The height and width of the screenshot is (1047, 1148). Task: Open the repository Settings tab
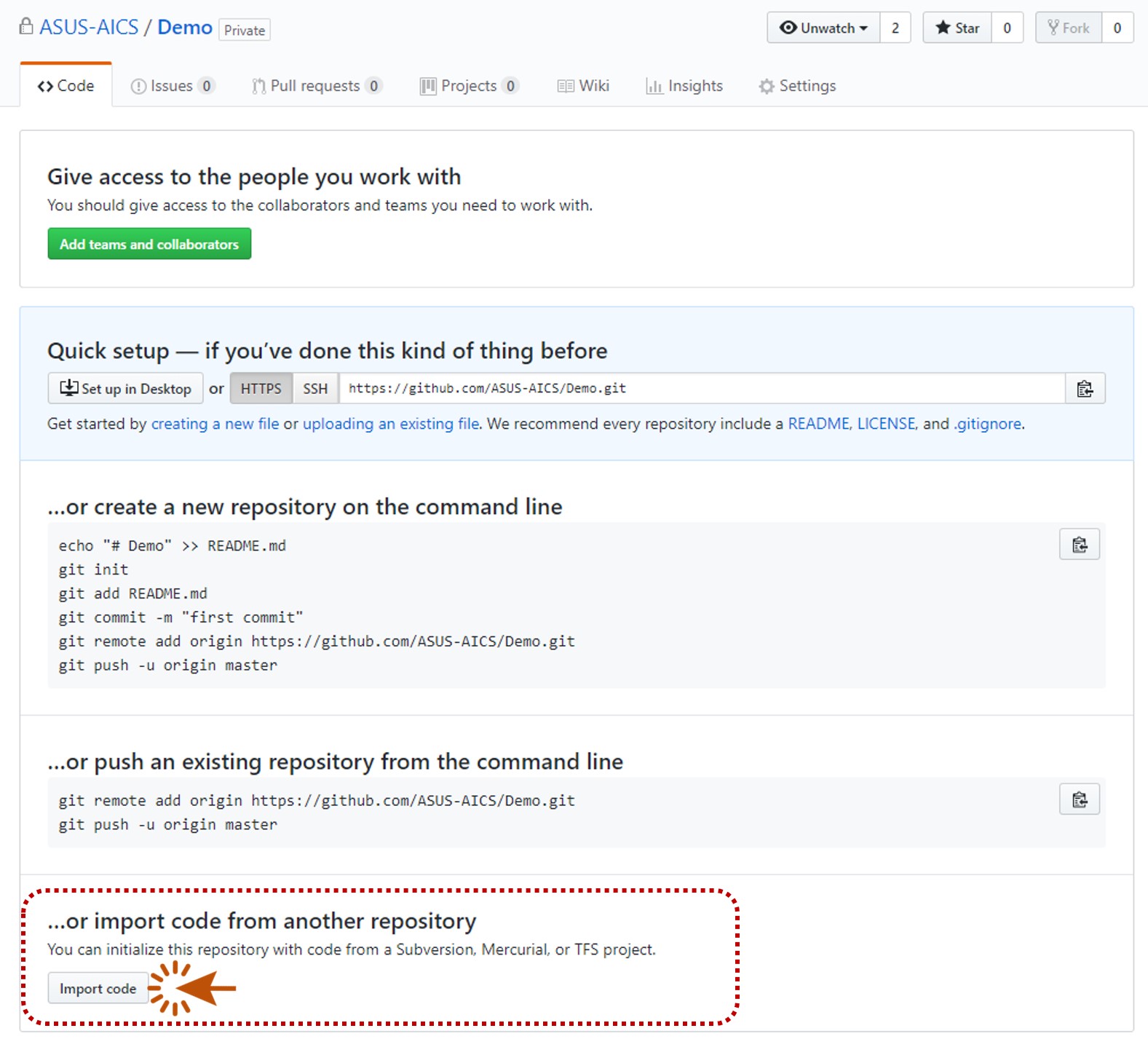[x=797, y=86]
